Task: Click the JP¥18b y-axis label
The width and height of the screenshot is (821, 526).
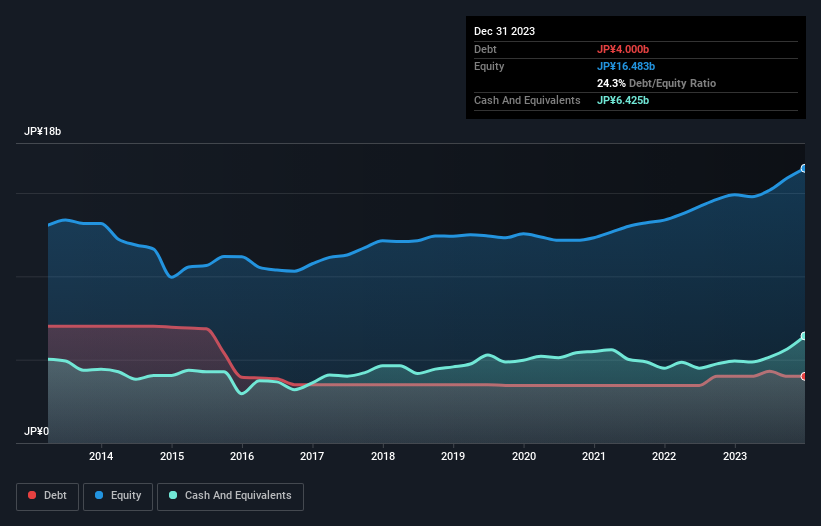Action: pos(42,131)
